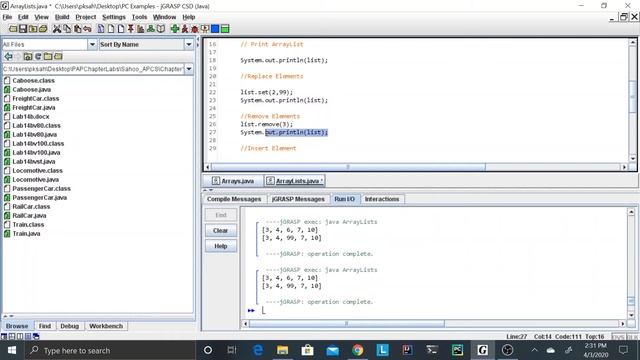640x360 pixels.
Task: Switch to the Arrays.java editor tab
Action: coord(233,181)
